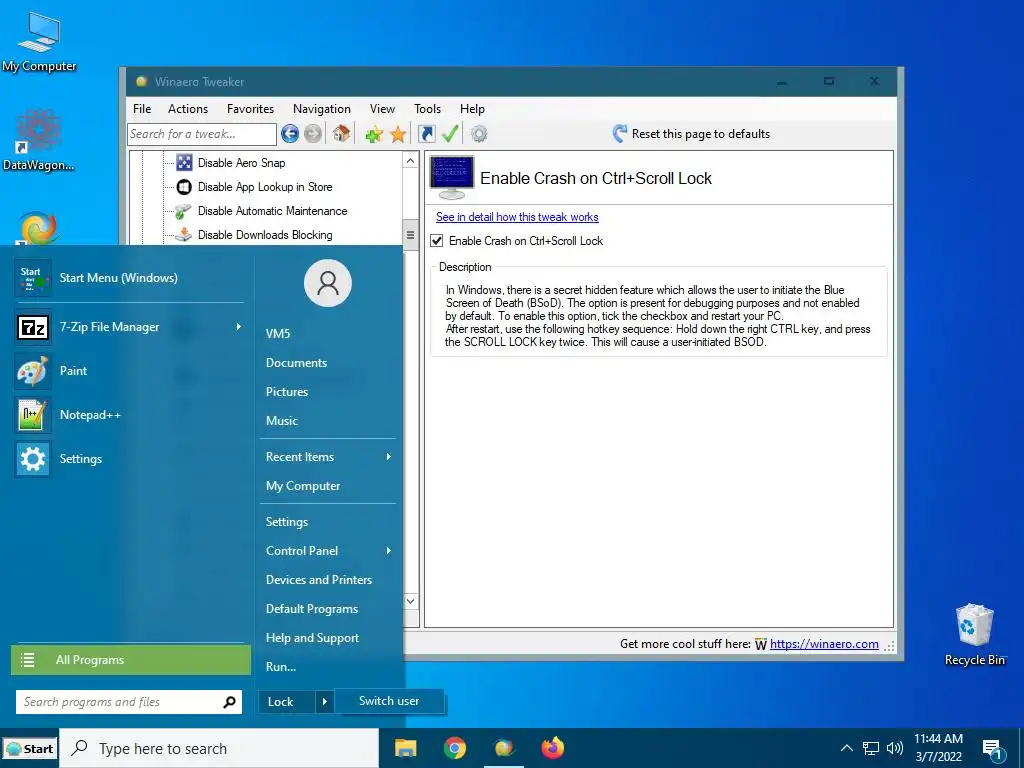The width and height of the screenshot is (1024, 768).
Task: Click the shortcut export icon in toolbar
Action: pyautogui.click(x=426, y=134)
